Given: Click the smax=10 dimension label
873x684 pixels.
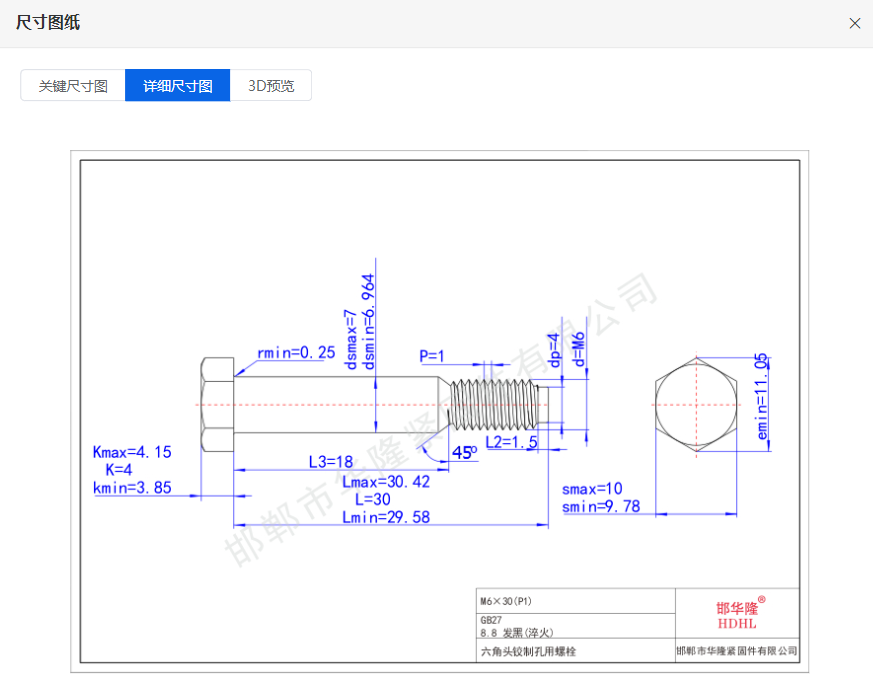Looking at the screenshot, I should point(591,489).
